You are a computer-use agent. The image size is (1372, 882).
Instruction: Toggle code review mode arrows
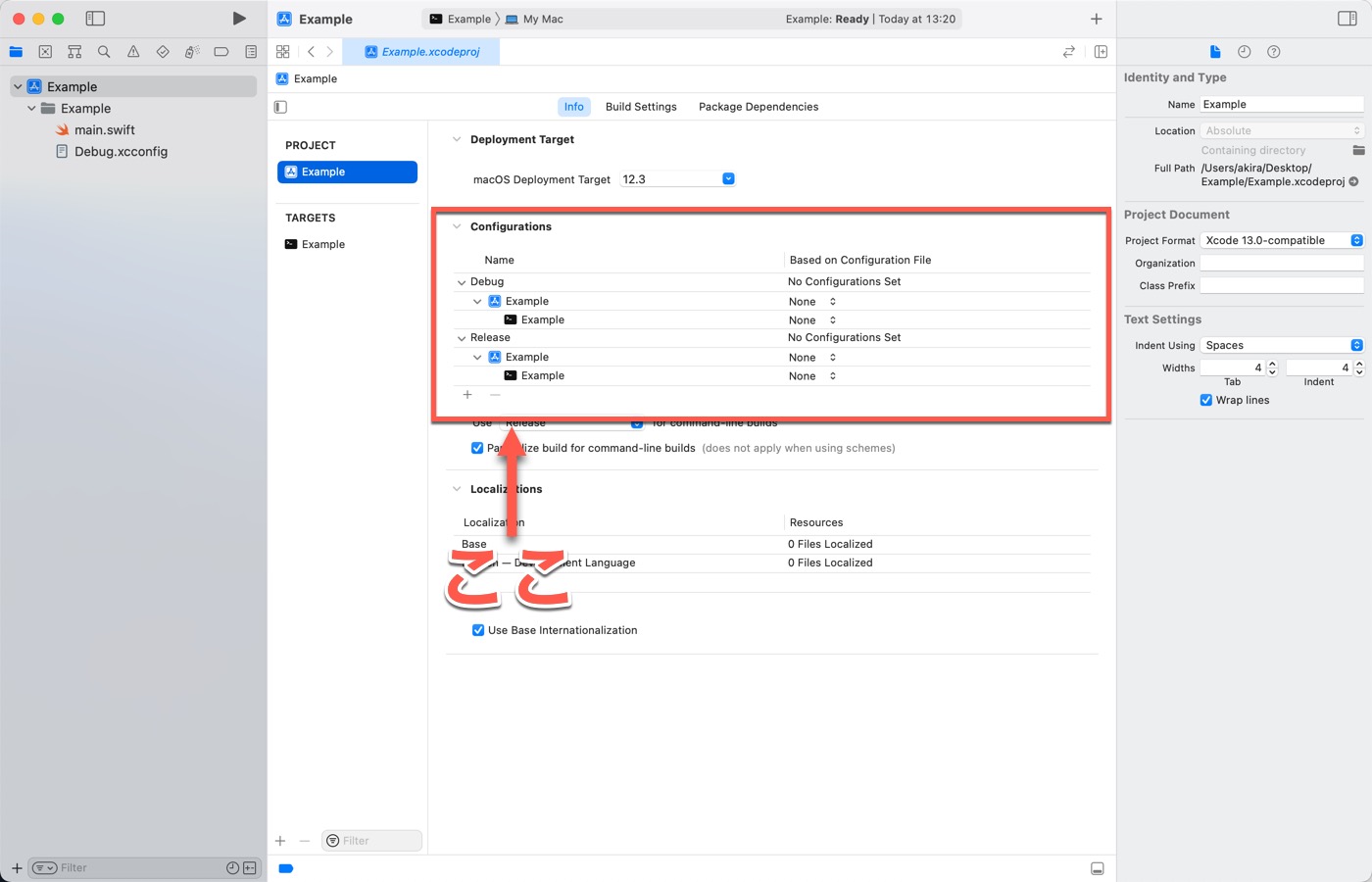coord(1069,52)
